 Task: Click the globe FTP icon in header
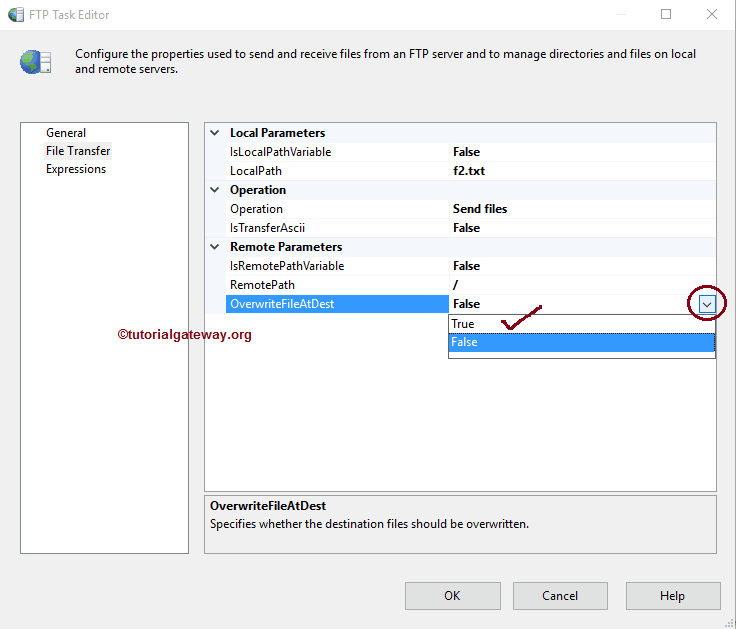point(35,61)
